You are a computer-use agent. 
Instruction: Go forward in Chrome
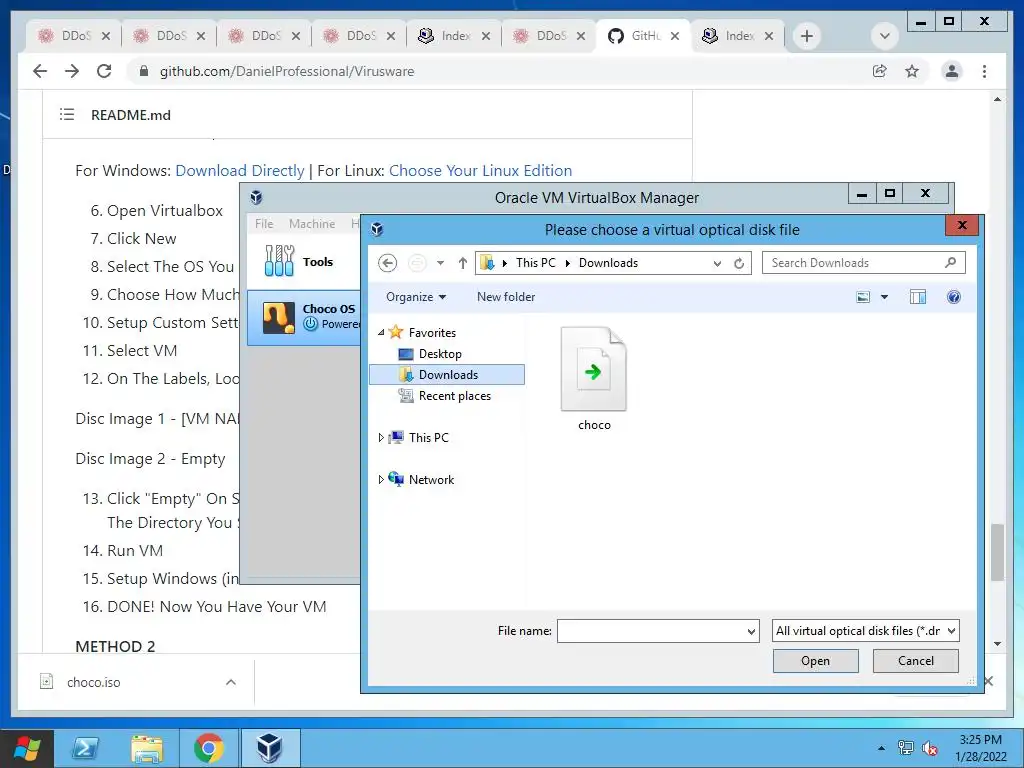pos(72,71)
